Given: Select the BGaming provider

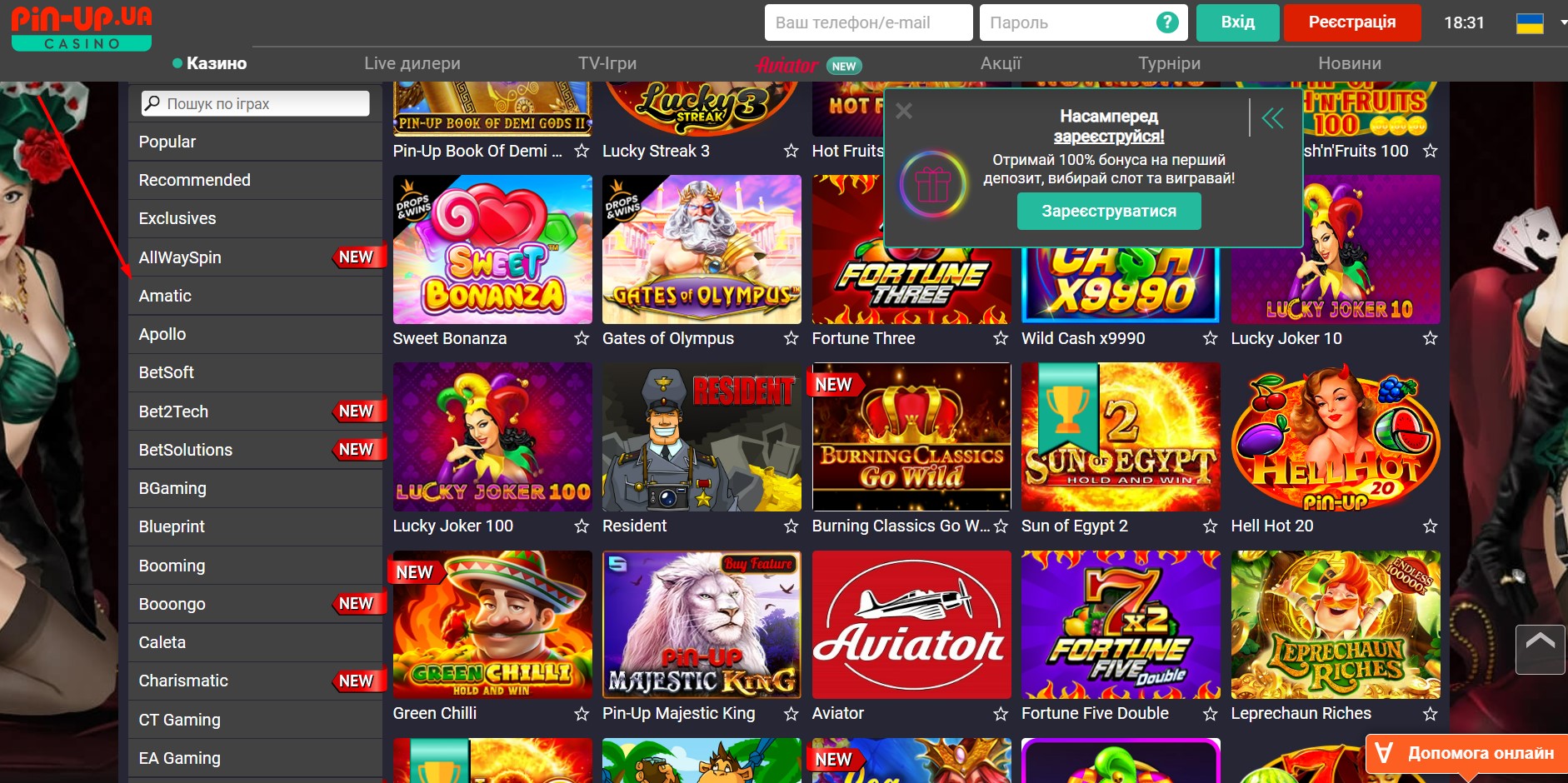Looking at the screenshot, I should (256, 488).
